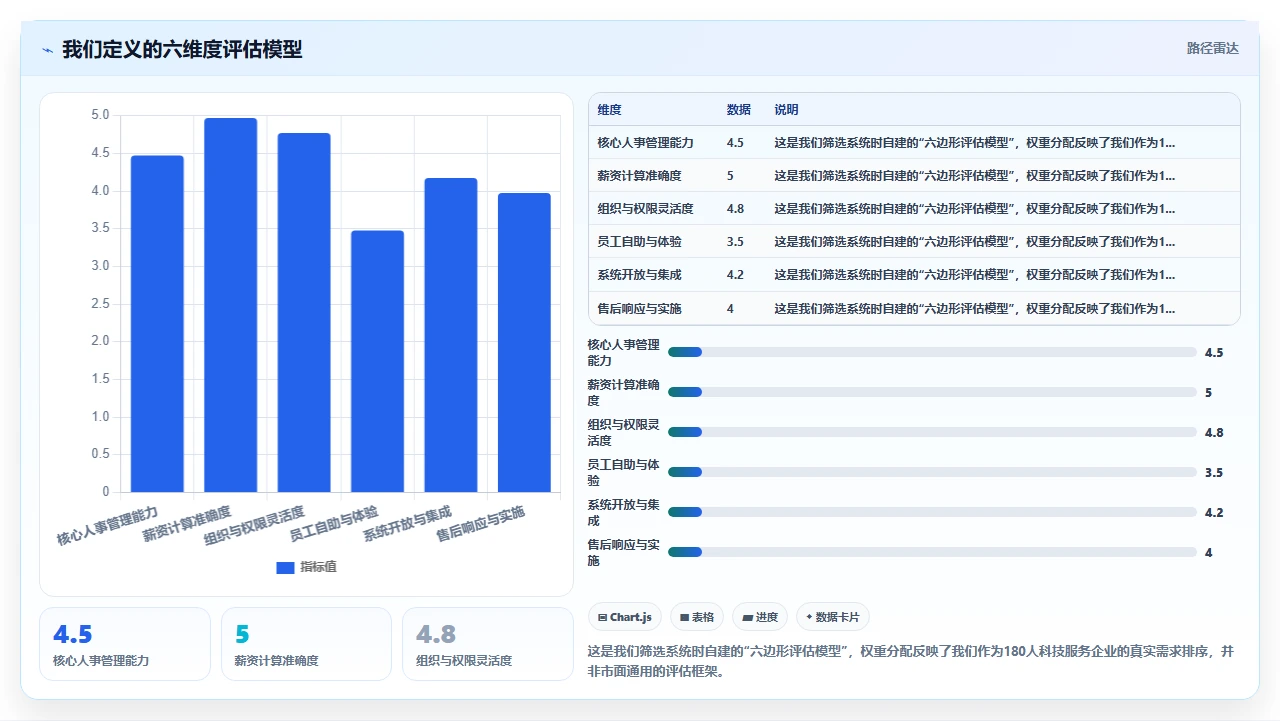Click the 售后响应与实施 bar in chart
Image resolution: width=1280 pixels, height=721 pixels.
tap(524, 342)
